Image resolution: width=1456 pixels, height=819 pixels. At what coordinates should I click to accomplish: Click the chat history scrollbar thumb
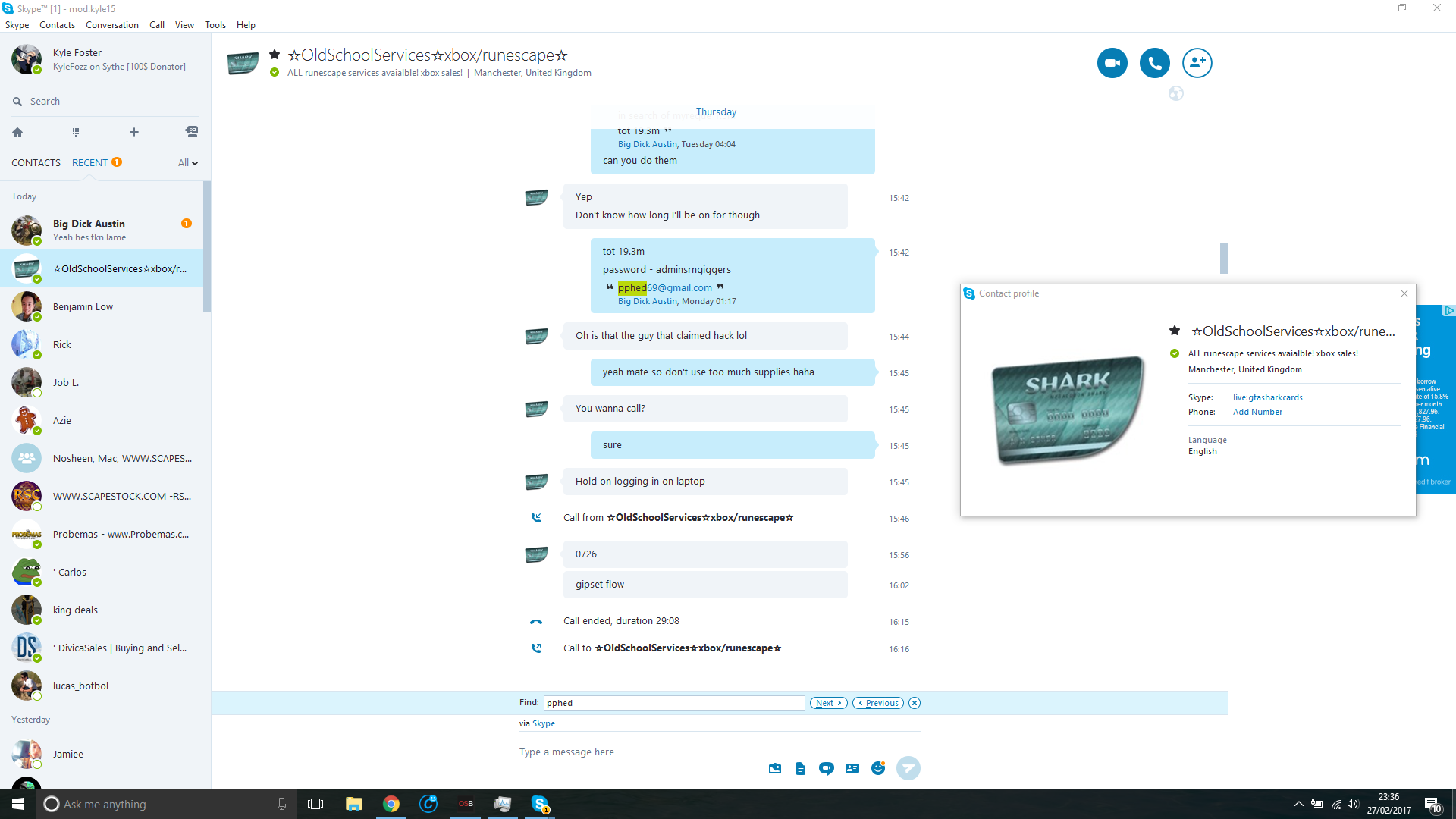point(1223,258)
